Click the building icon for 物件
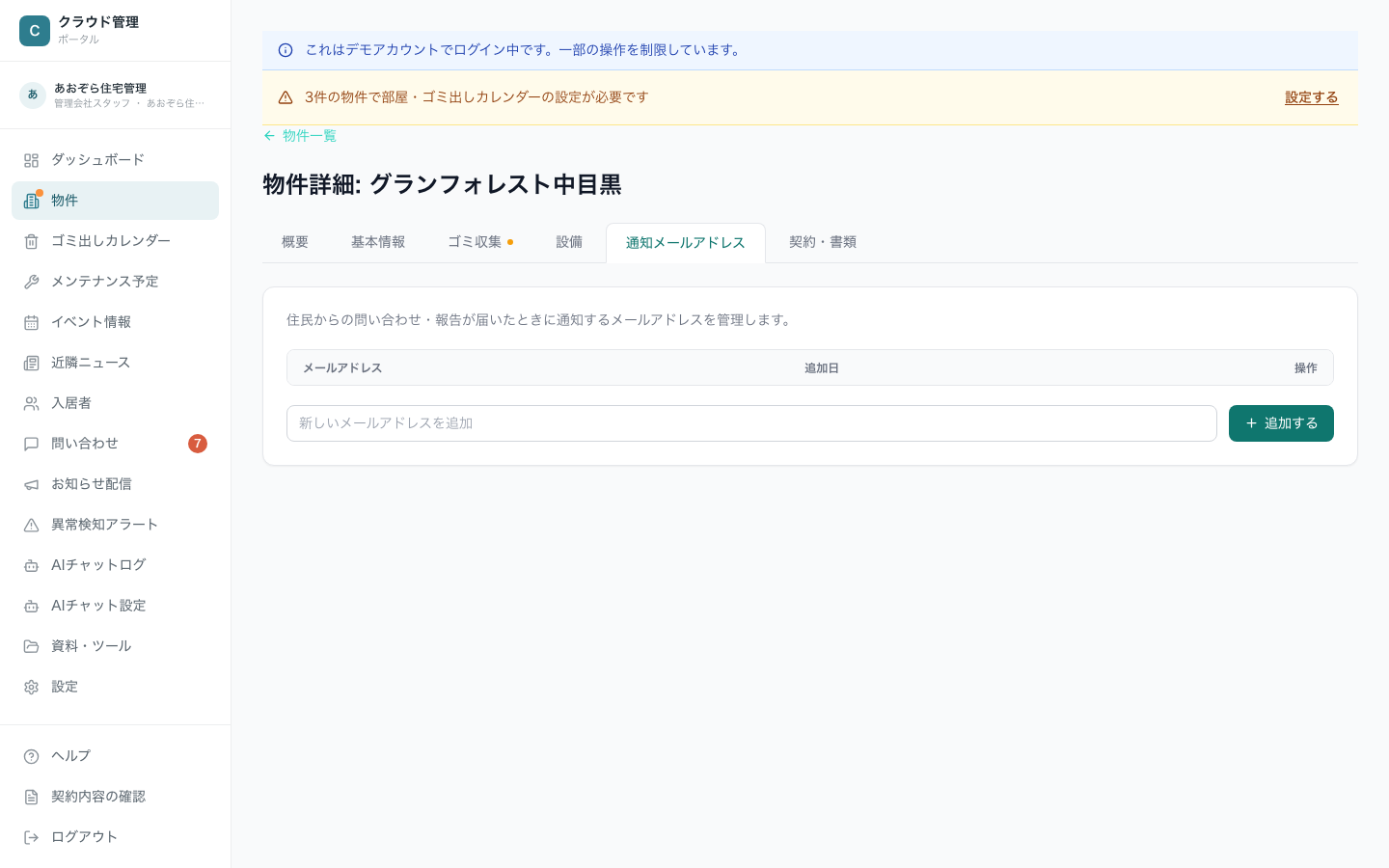Image resolution: width=1389 pixels, height=868 pixels. point(31,201)
